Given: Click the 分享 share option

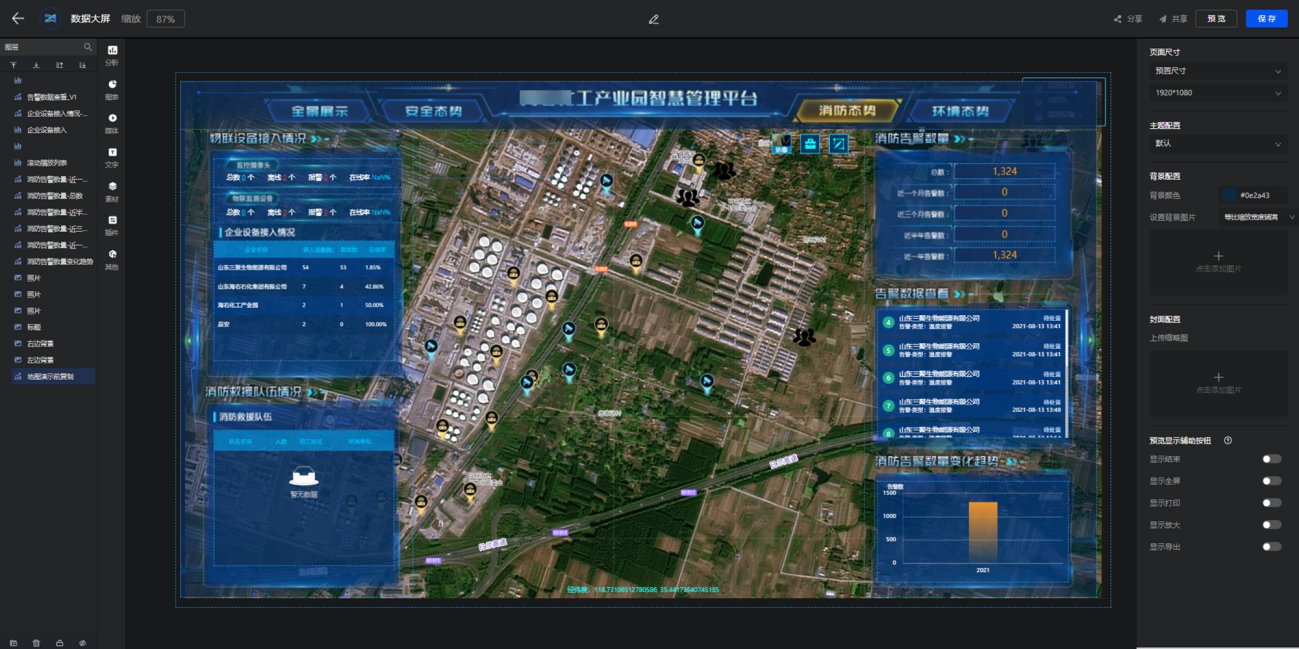Looking at the screenshot, I should 1128,19.
